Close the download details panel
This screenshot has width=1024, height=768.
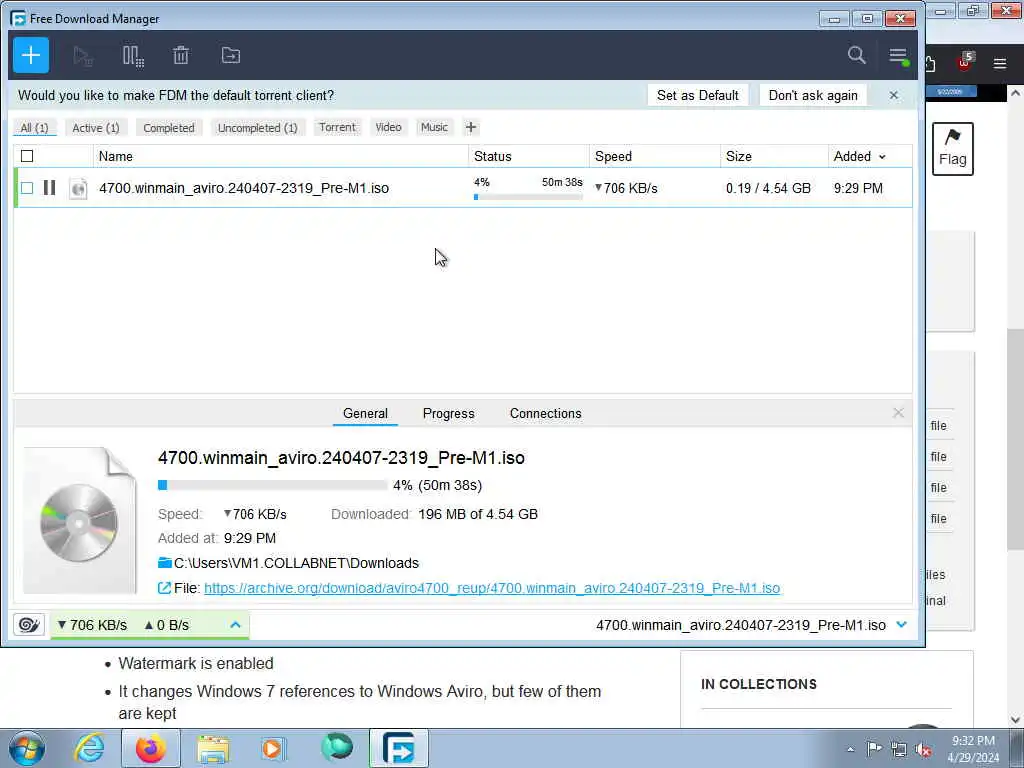click(x=898, y=413)
